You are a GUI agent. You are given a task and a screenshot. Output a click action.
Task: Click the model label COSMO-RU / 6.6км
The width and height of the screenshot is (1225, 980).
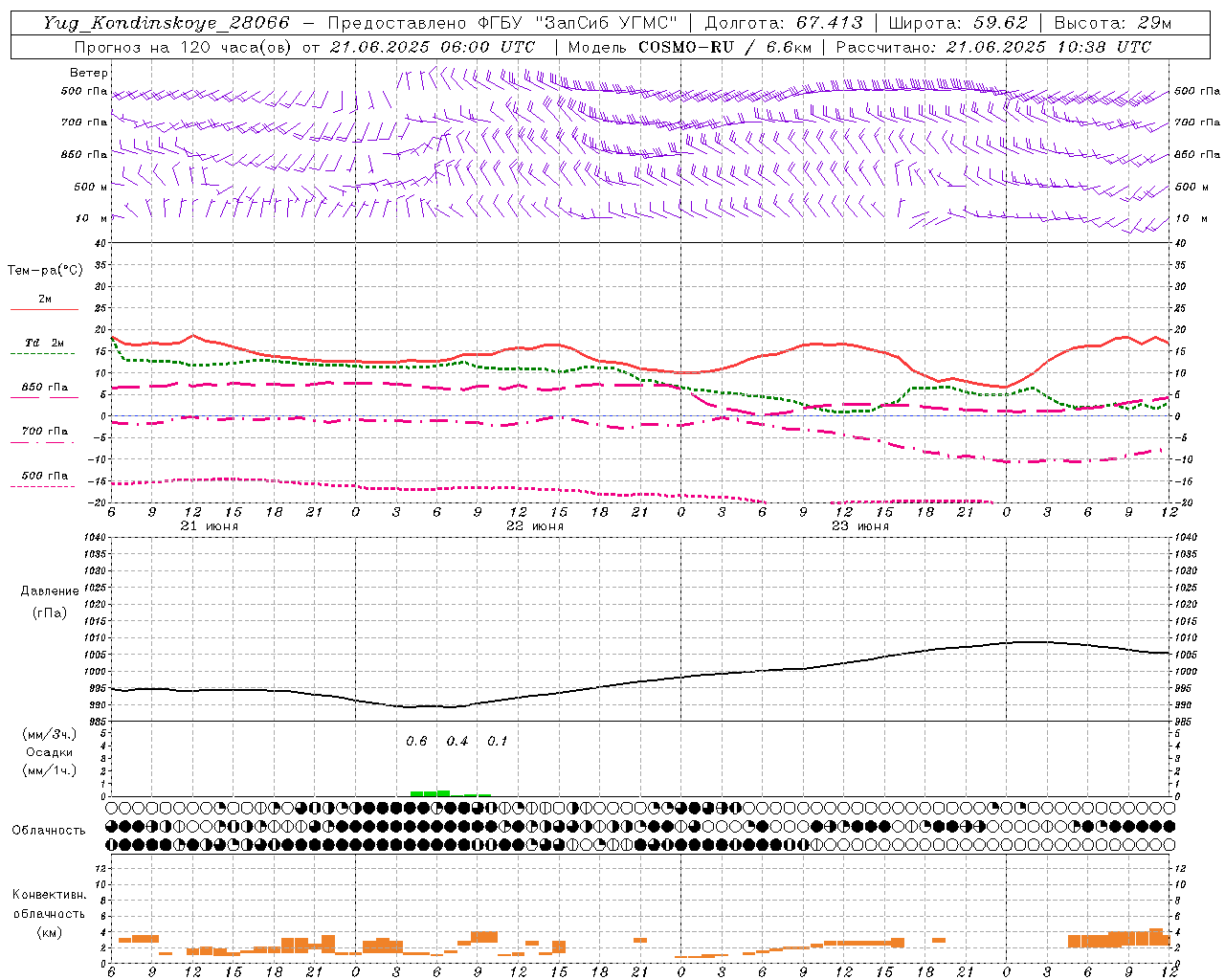pos(724,47)
